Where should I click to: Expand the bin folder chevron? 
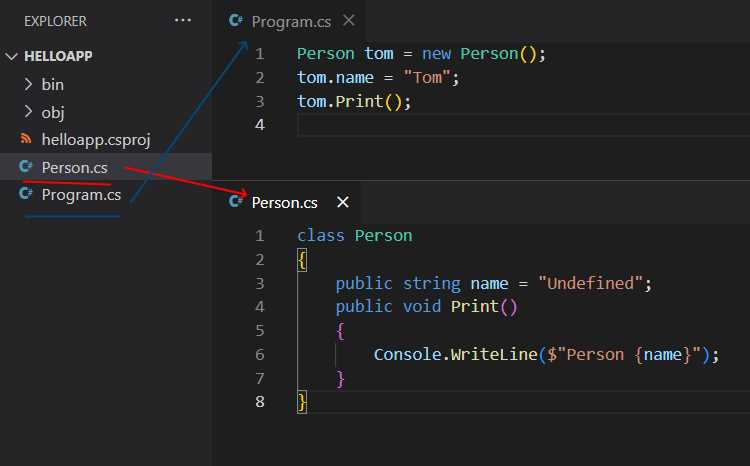pyautogui.click(x=29, y=84)
